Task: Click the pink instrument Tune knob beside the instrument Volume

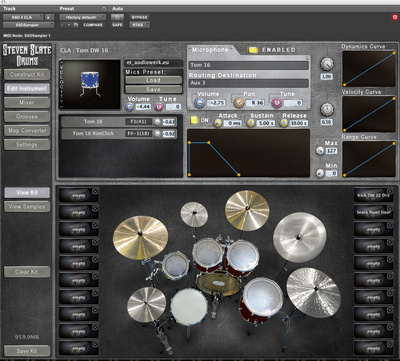Action: (159, 107)
